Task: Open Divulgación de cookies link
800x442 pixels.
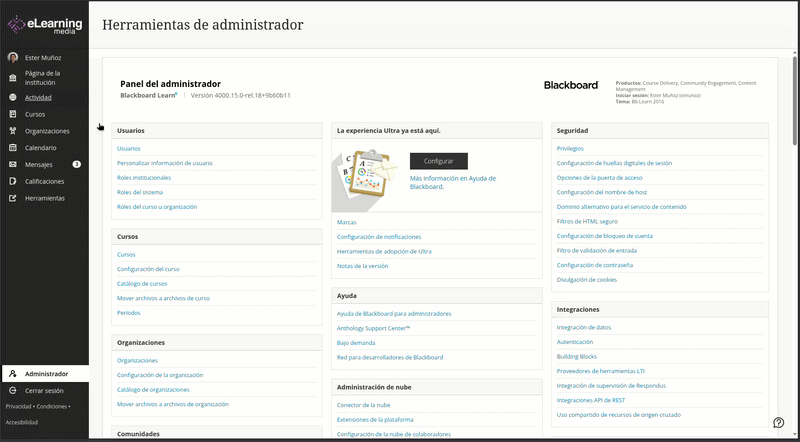Action: click(x=587, y=280)
